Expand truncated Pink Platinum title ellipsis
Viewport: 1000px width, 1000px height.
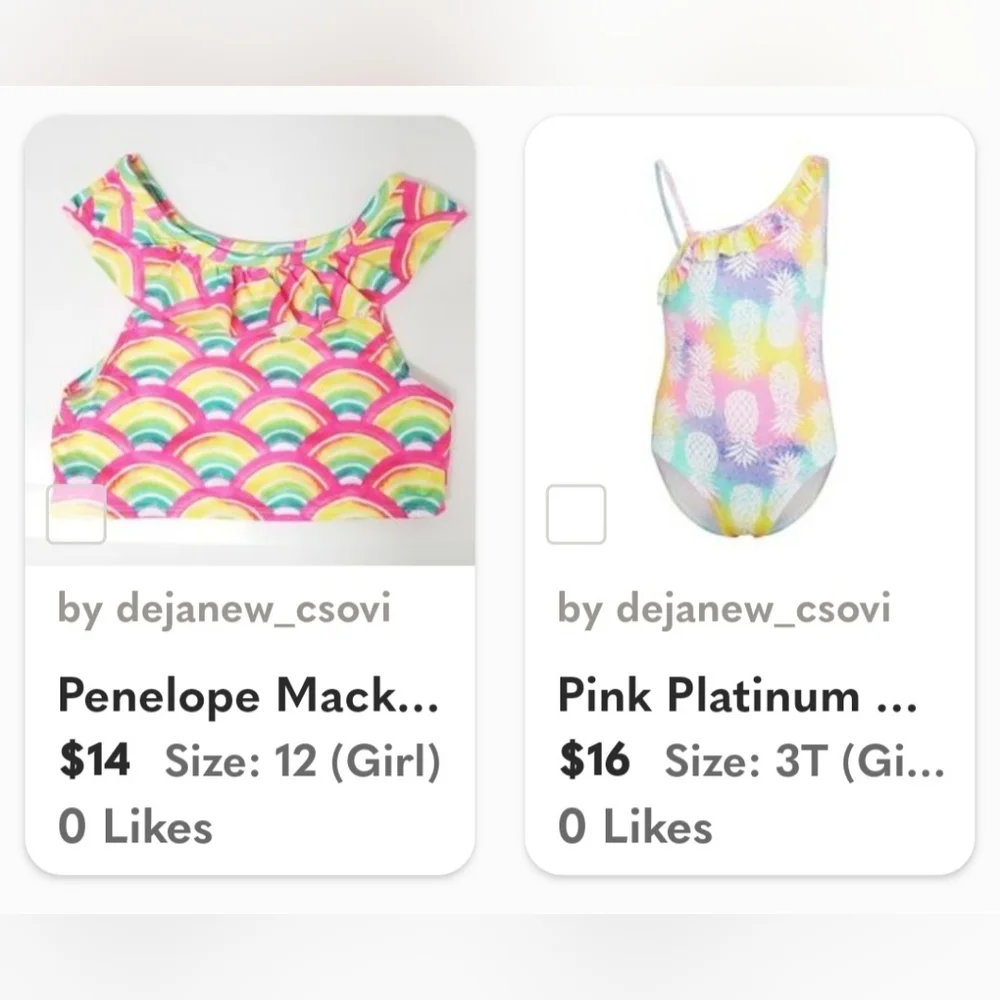click(897, 709)
